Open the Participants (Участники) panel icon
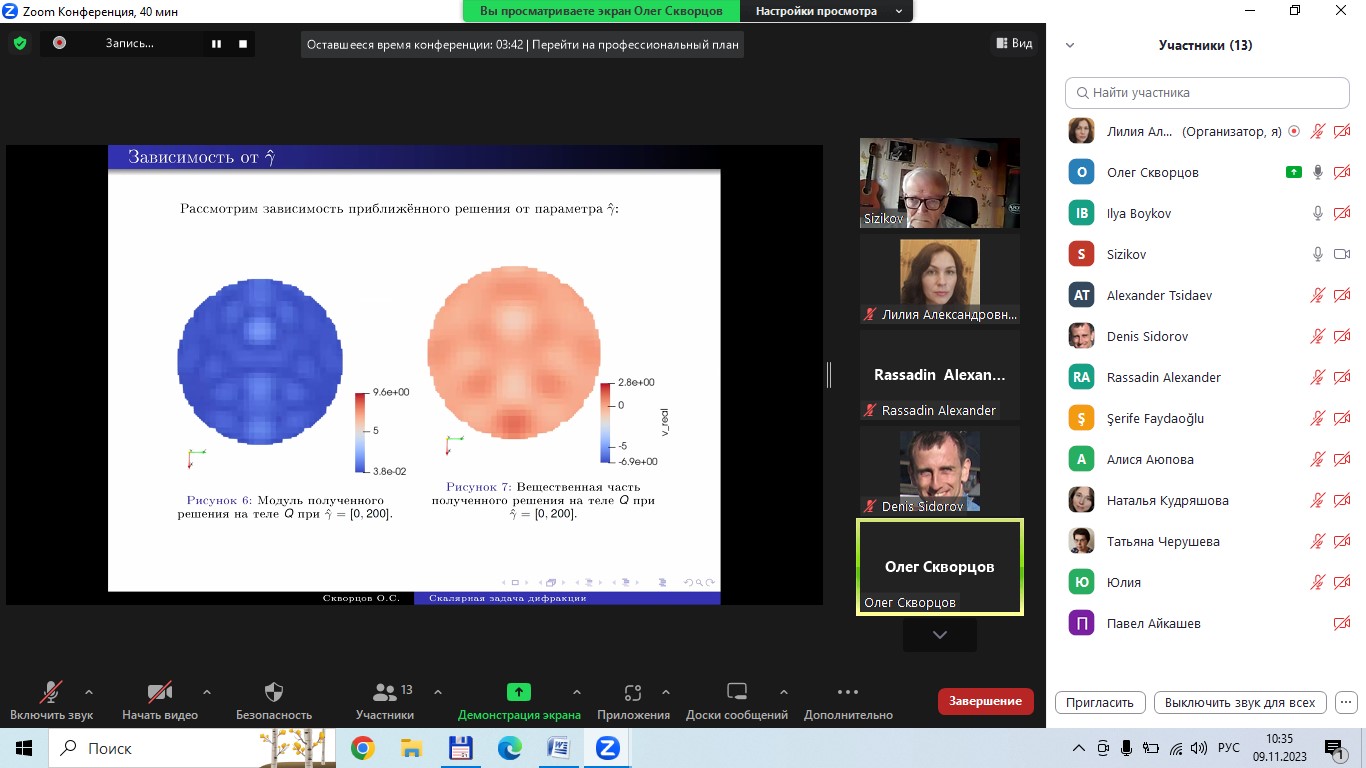Screen dimensions: 1366x768 coord(384,692)
